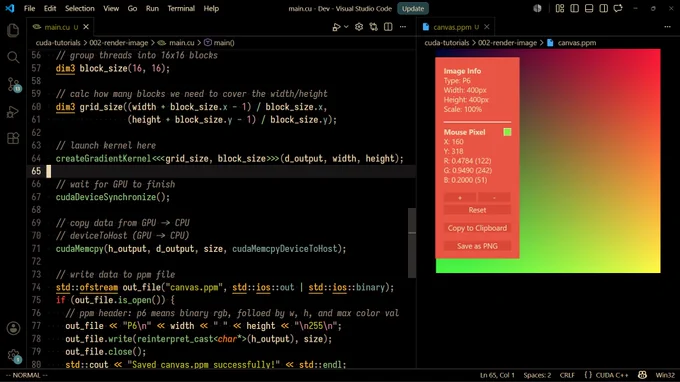Open the Selection menu
This screenshot has width=680, height=382.
tap(80, 8)
